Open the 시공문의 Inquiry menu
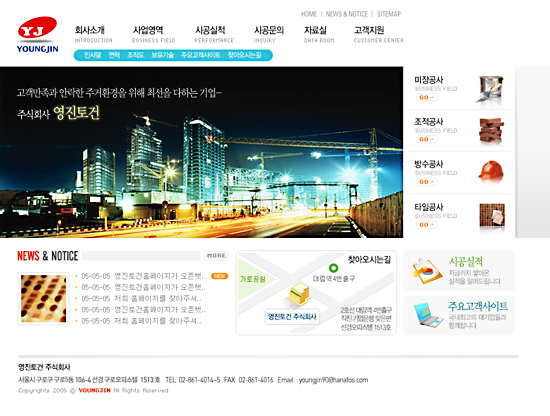This screenshot has height=416, width=550. click(x=269, y=34)
